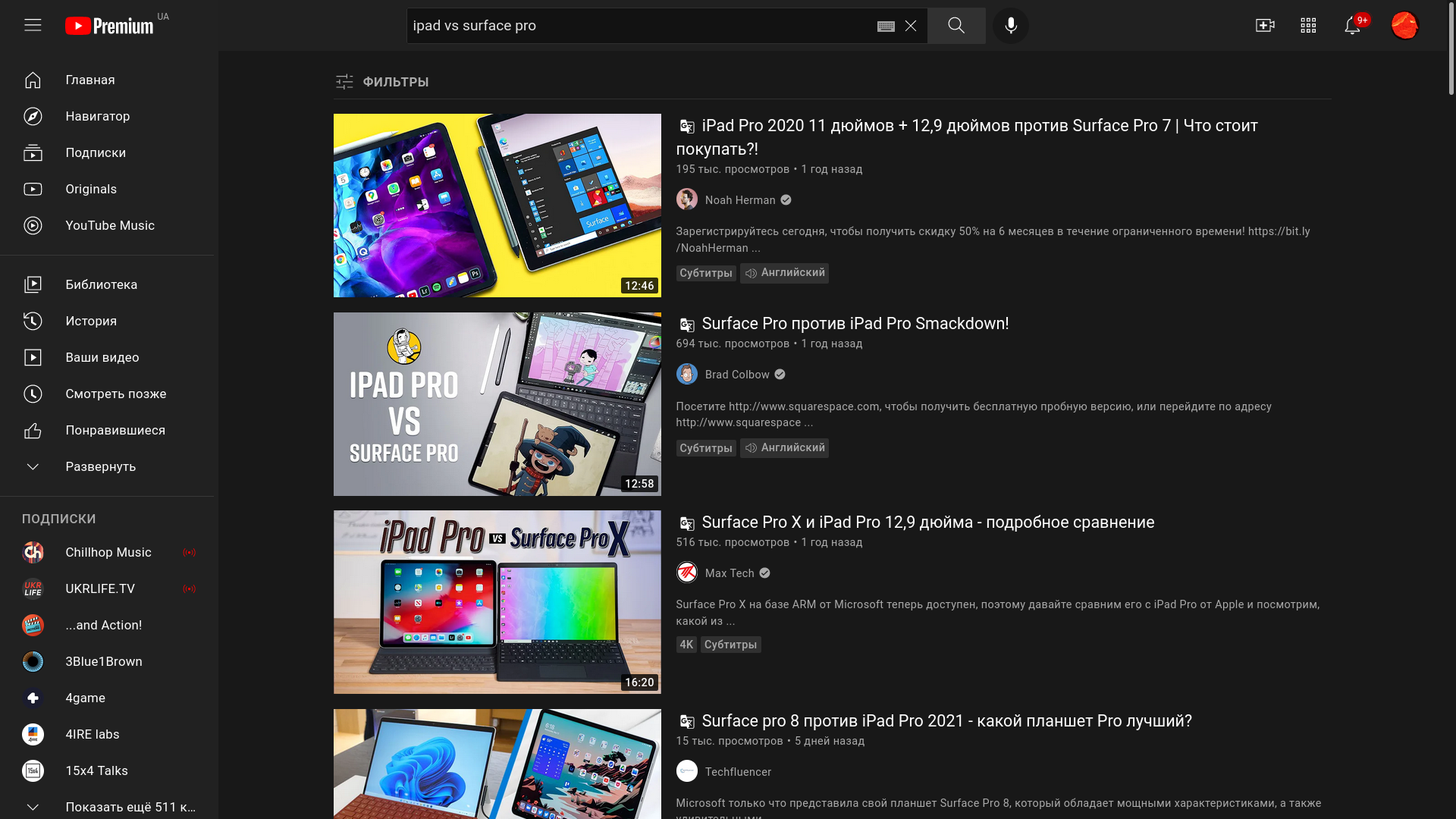
Task: Open the hamburger guide menu
Action: pyautogui.click(x=33, y=25)
